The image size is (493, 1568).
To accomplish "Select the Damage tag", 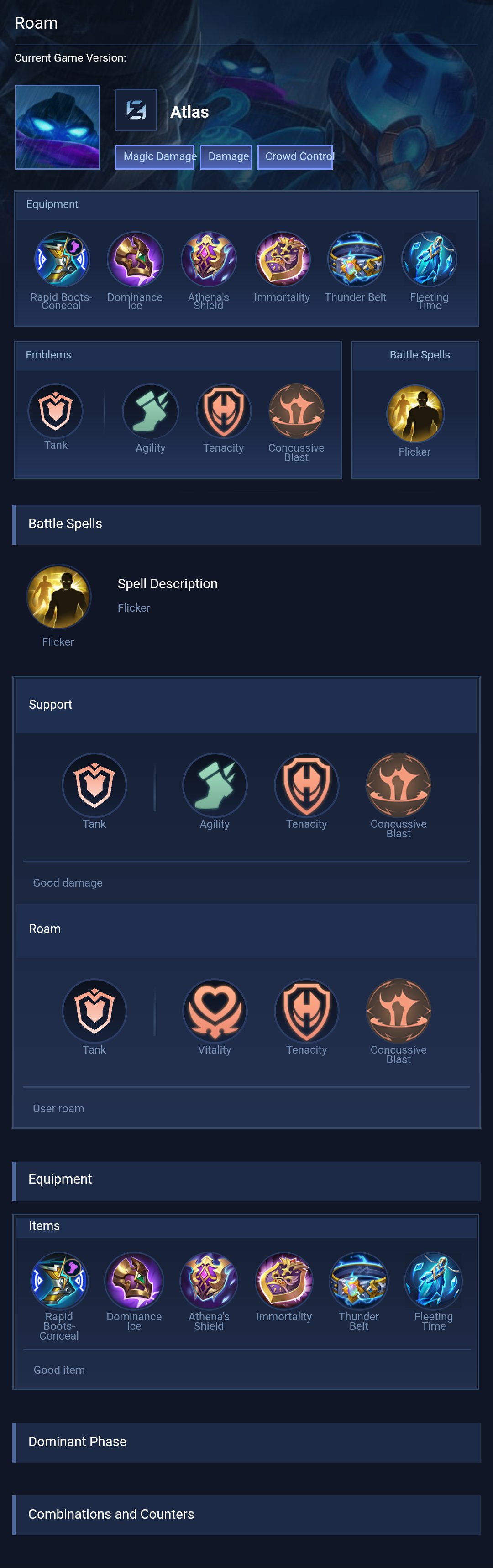I will (226, 157).
